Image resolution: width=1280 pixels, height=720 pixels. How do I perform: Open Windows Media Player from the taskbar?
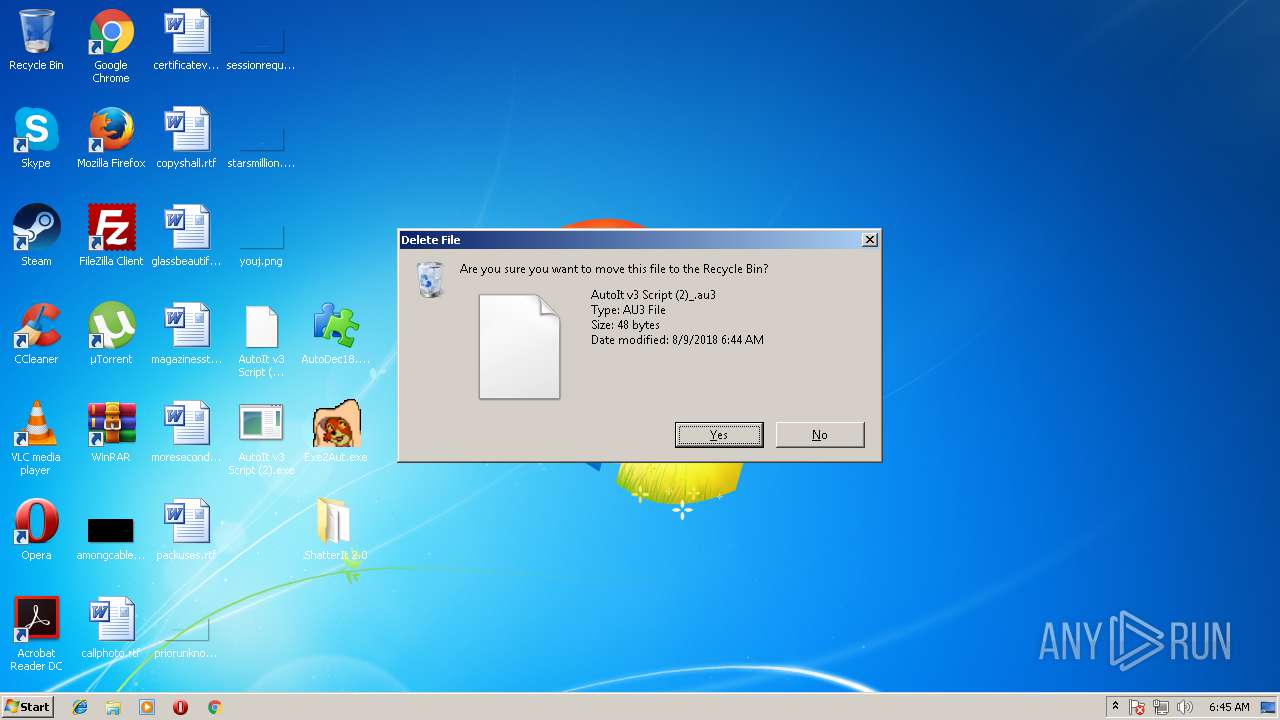(147, 707)
